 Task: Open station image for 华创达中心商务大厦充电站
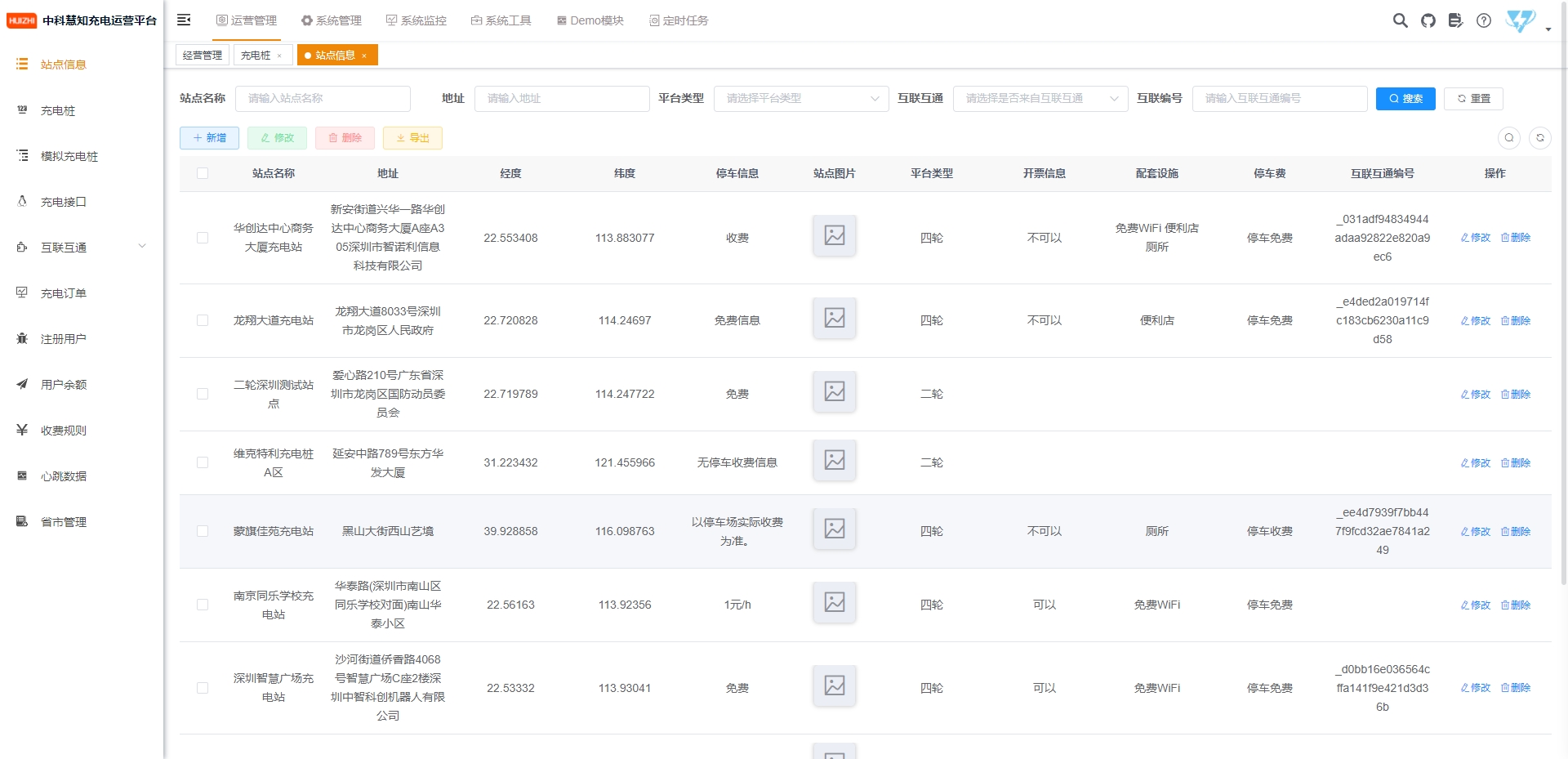835,236
